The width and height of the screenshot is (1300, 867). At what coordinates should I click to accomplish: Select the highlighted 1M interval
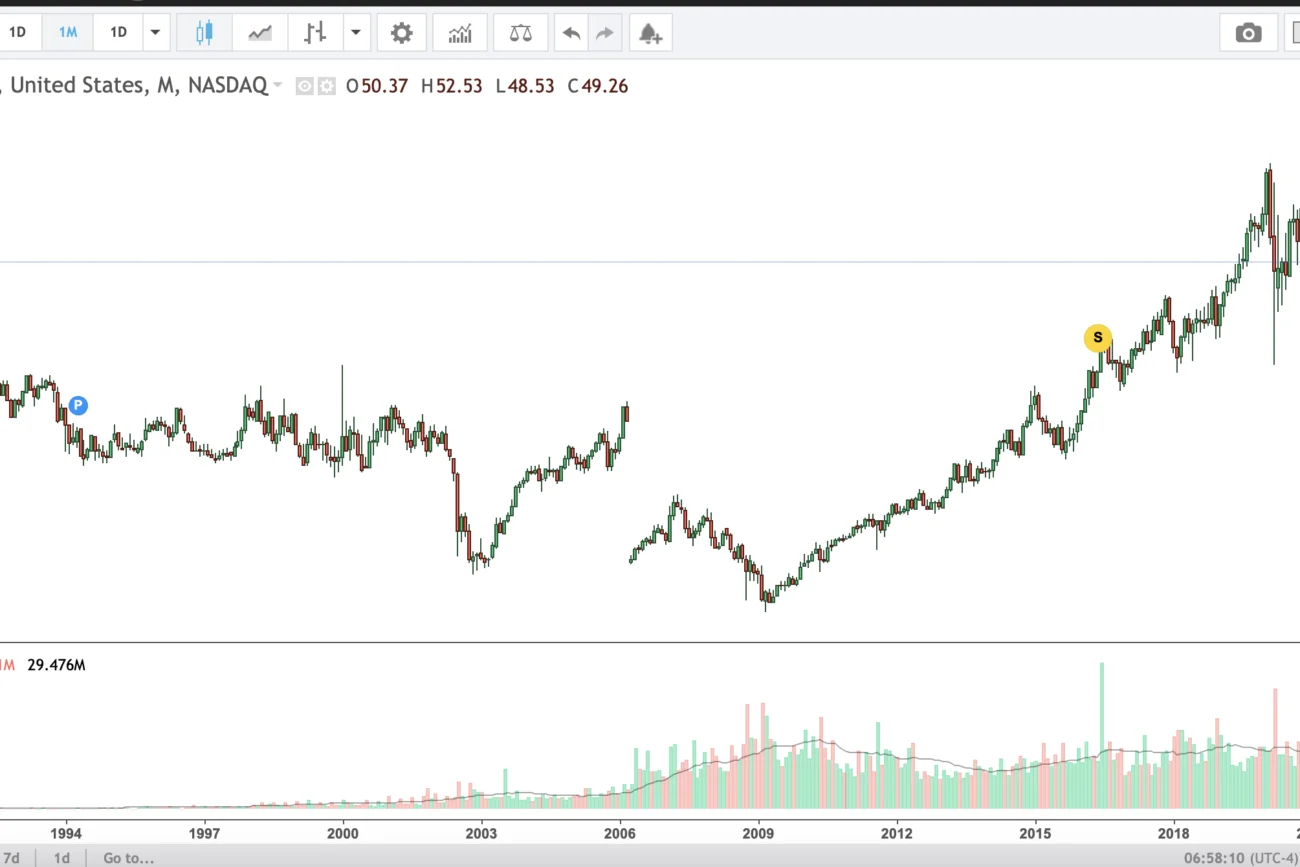[x=67, y=32]
